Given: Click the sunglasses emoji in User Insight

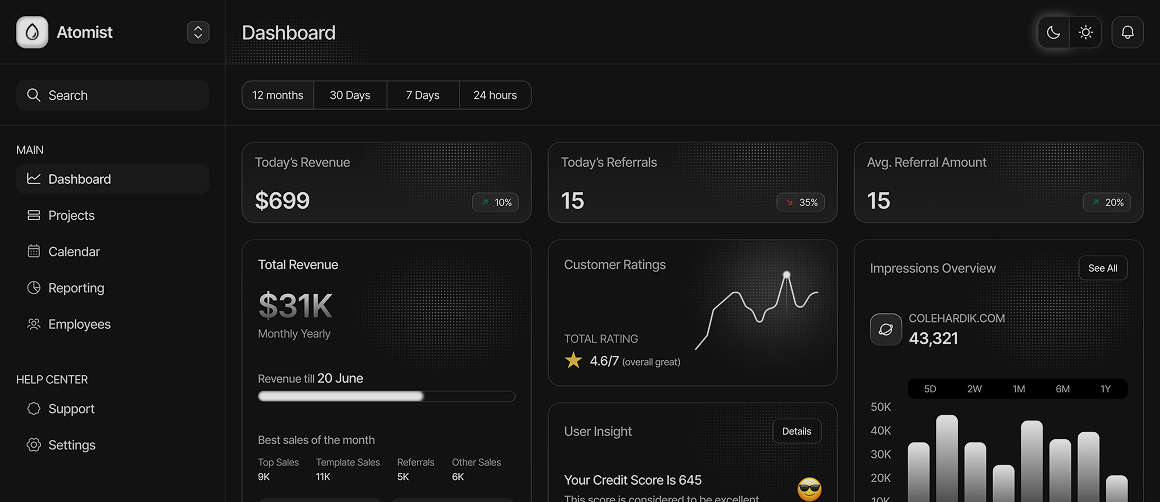Looking at the screenshot, I should (809, 489).
